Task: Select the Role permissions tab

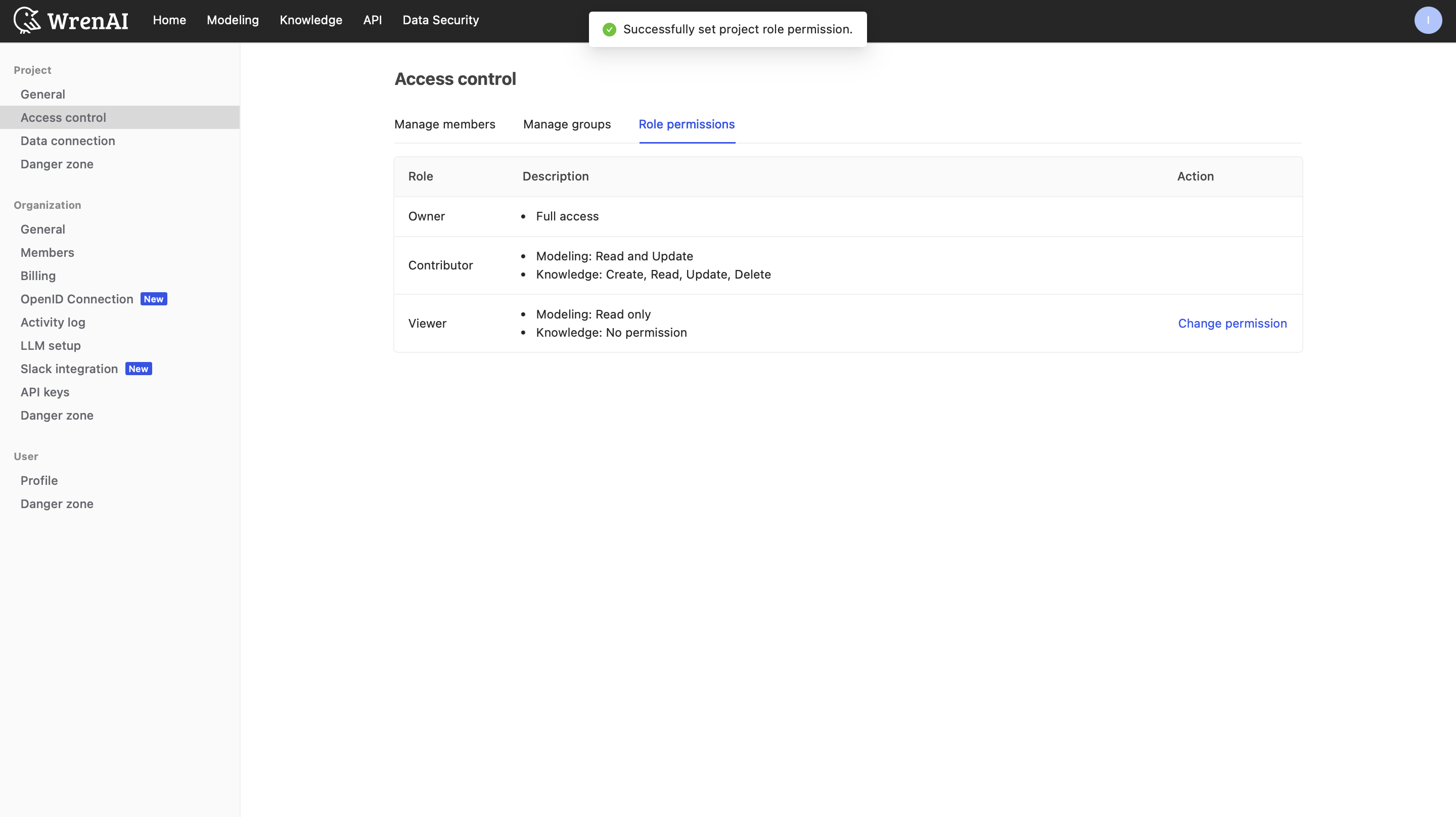Action: pos(686,124)
